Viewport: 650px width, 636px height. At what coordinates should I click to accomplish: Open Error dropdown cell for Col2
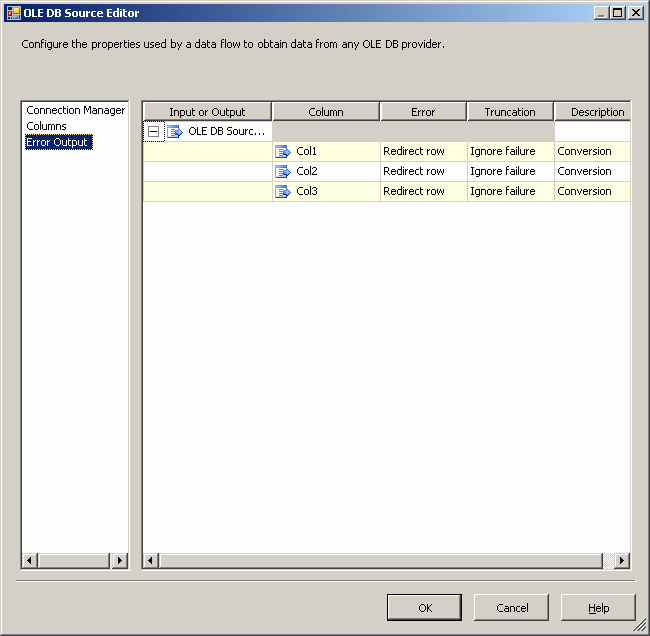pyautogui.click(x=424, y=171)
